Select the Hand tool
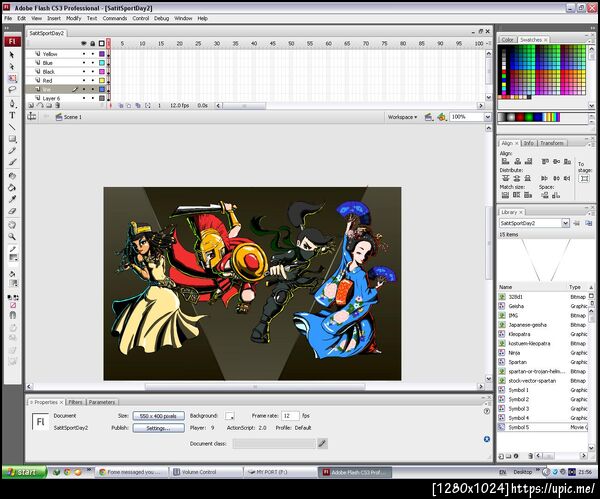 pos(12,225)
